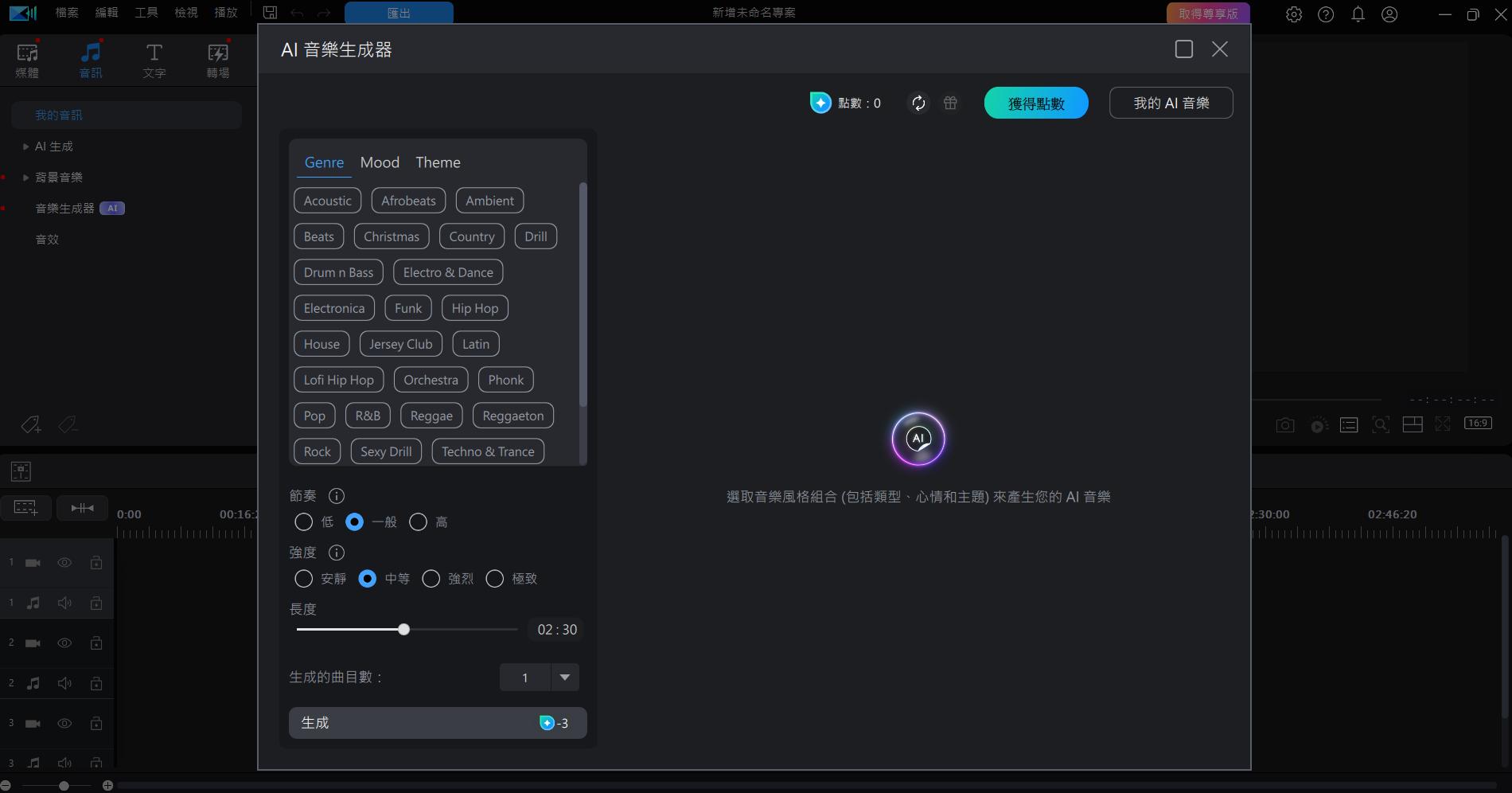This screenshot has height=793, width=1512.
Task: Select the Phonk genre chip
Action: pos(505,380)
